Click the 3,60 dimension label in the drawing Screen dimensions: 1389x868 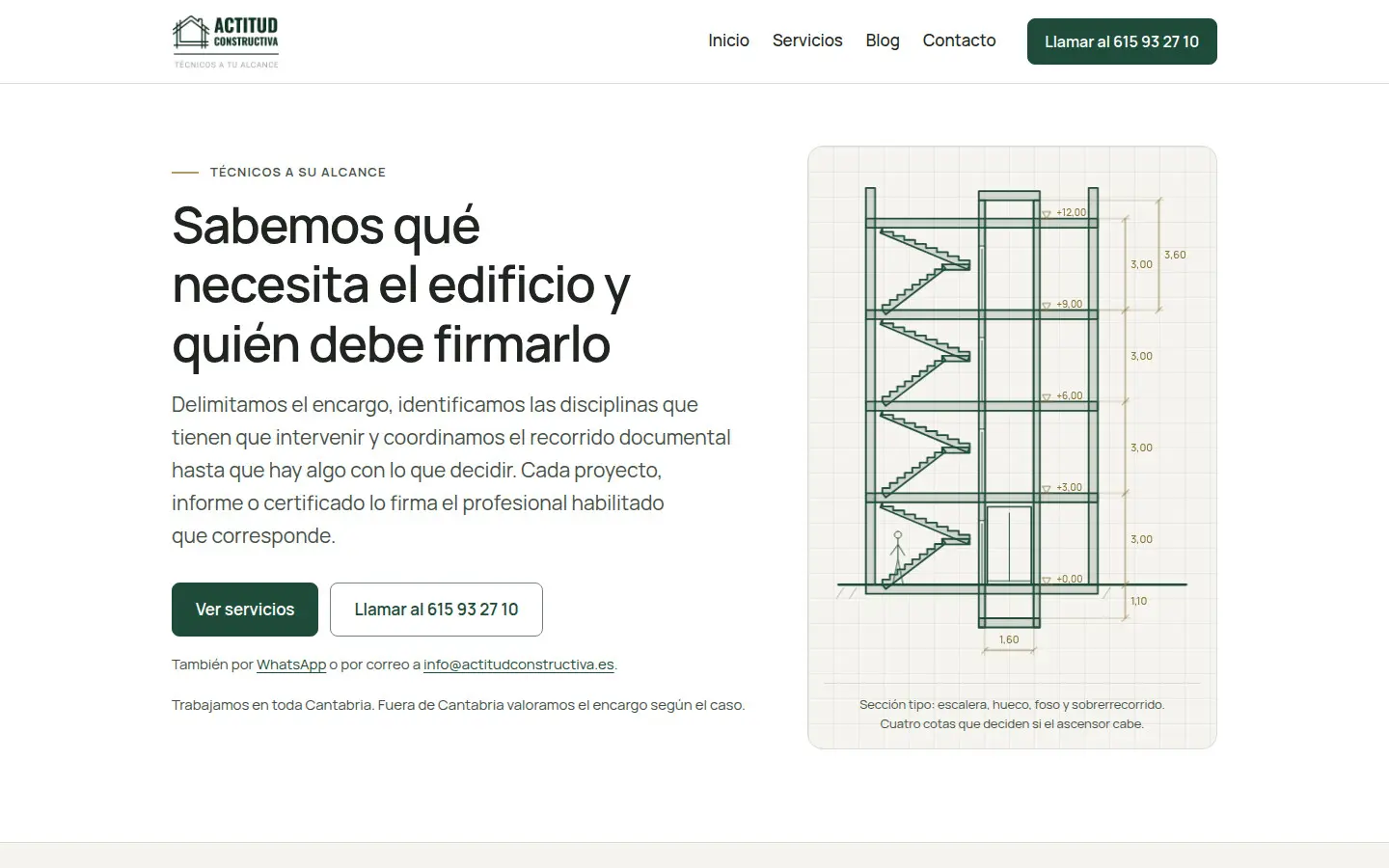coord(1175,255)
